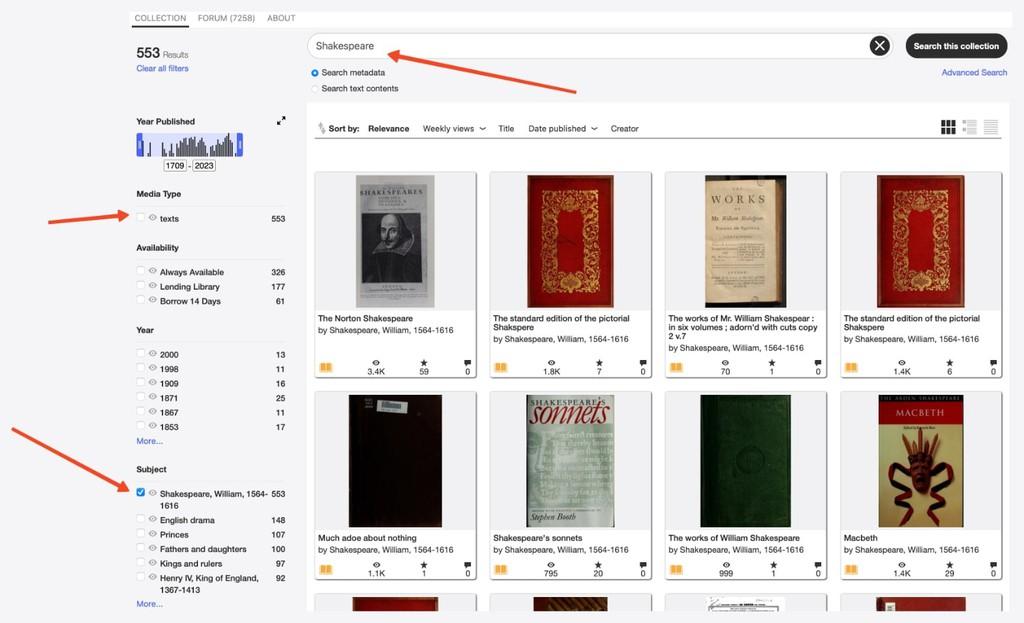The image size is (1024, 623).
Task: Hide English drama subject via eye icon
Action: click(152, 519)
